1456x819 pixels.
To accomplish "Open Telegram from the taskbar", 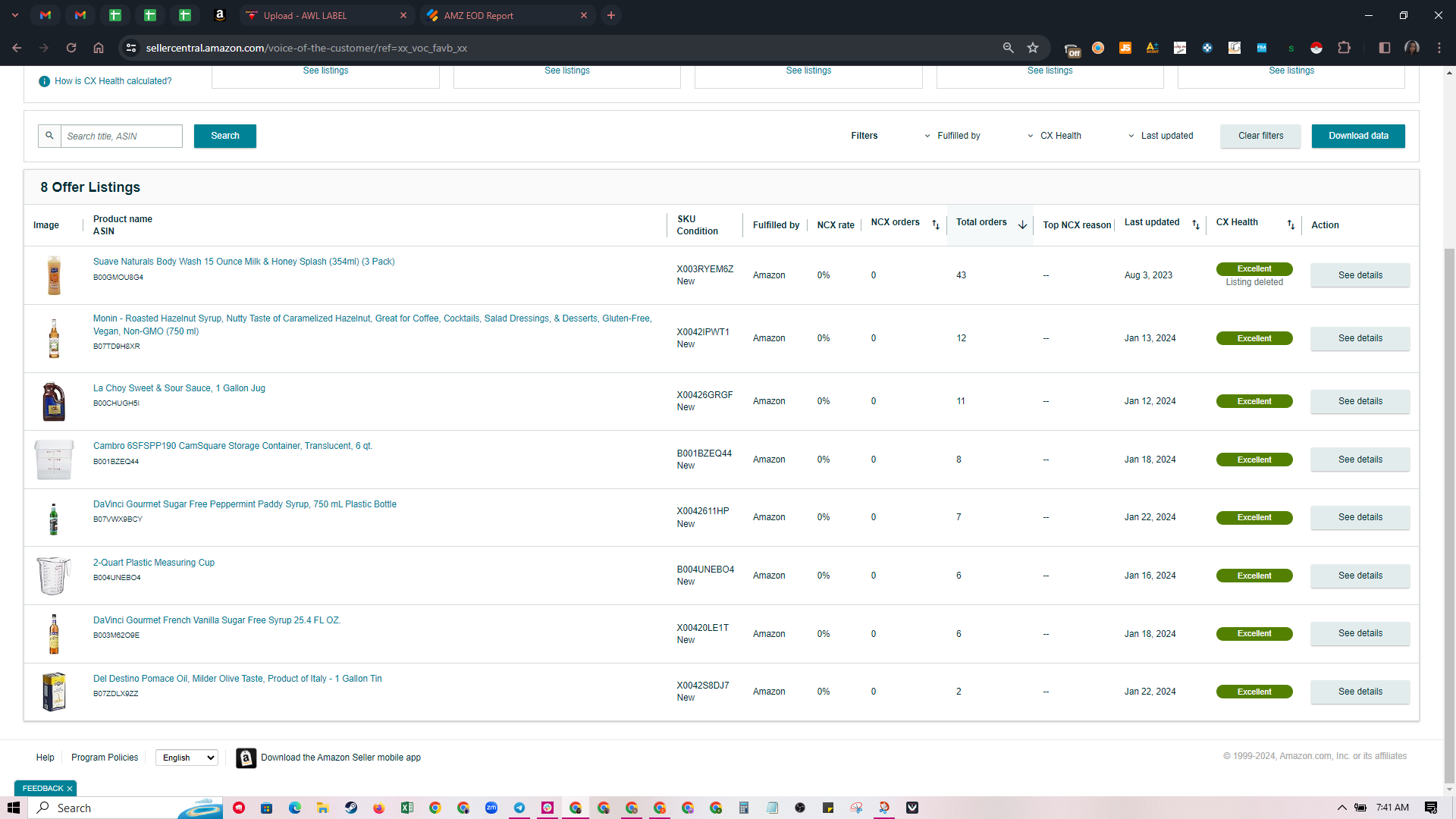I will 519,808.
